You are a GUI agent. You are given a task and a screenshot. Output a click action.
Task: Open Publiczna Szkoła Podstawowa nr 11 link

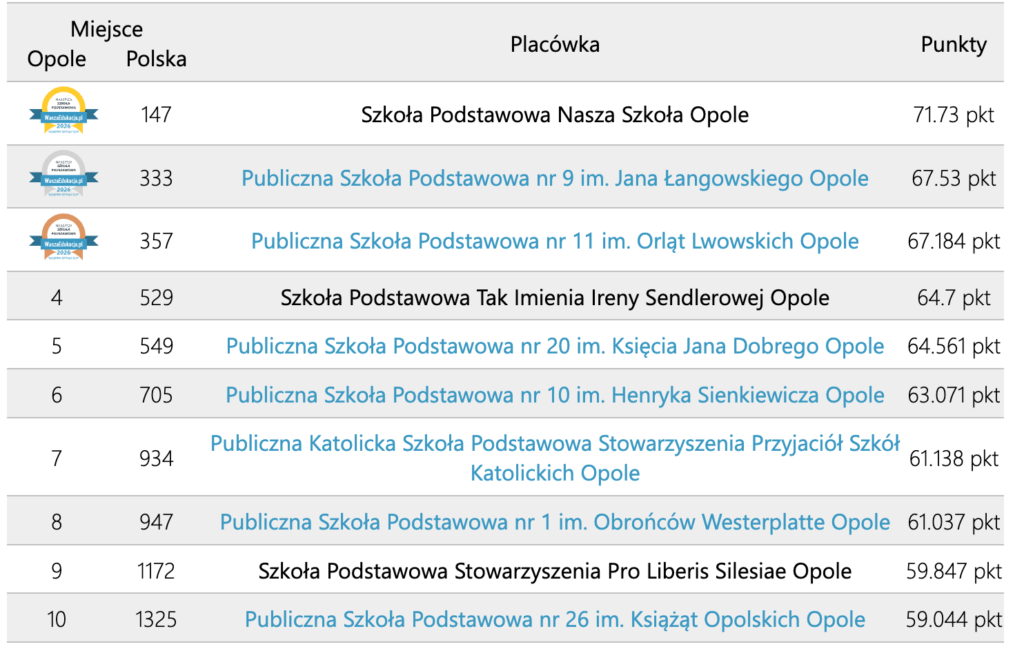555,241
